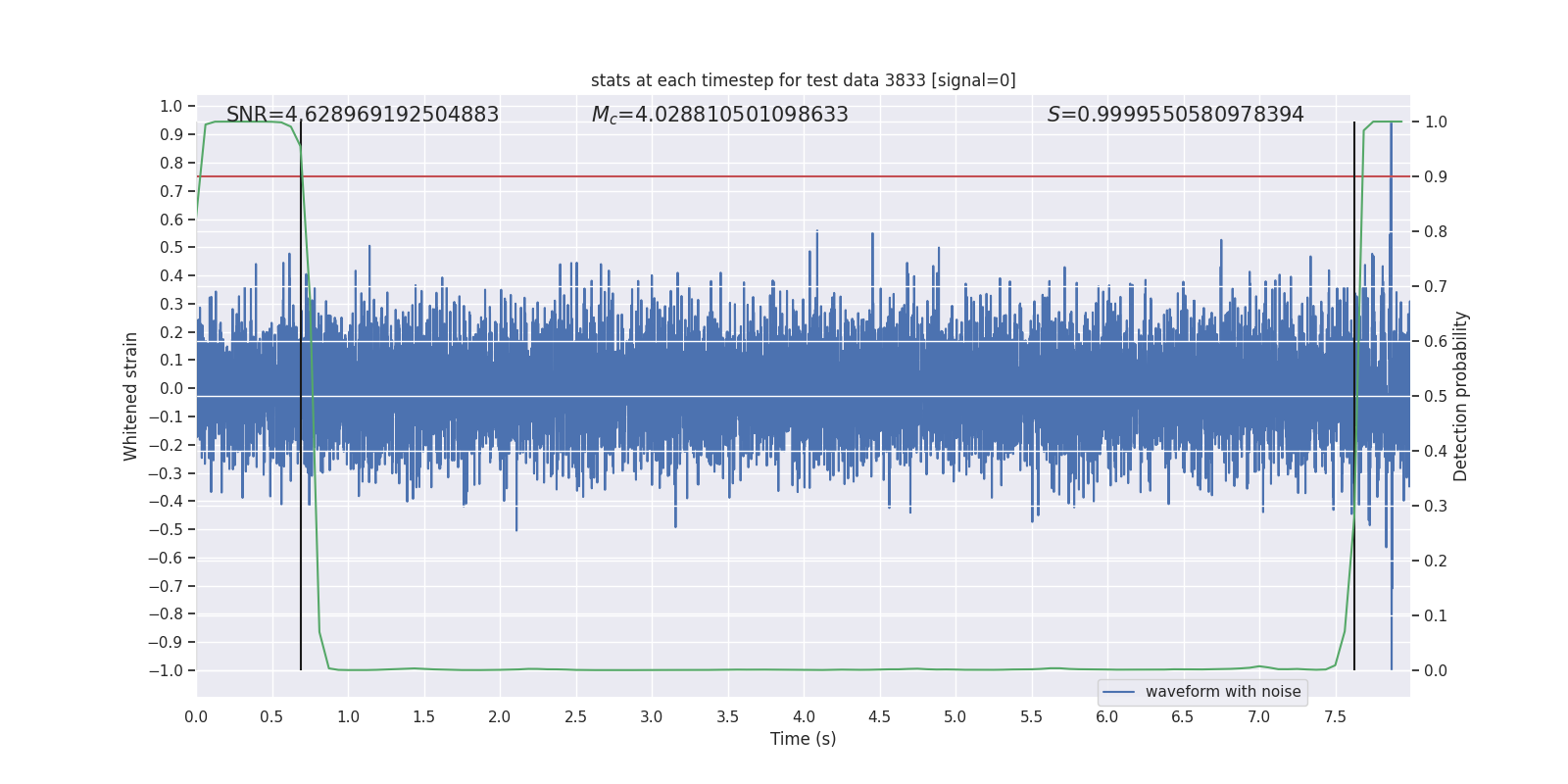Pick the 0.5 tick on Whitened strain axis
This screenshot has width=1568, height=784.
point(171,247)
